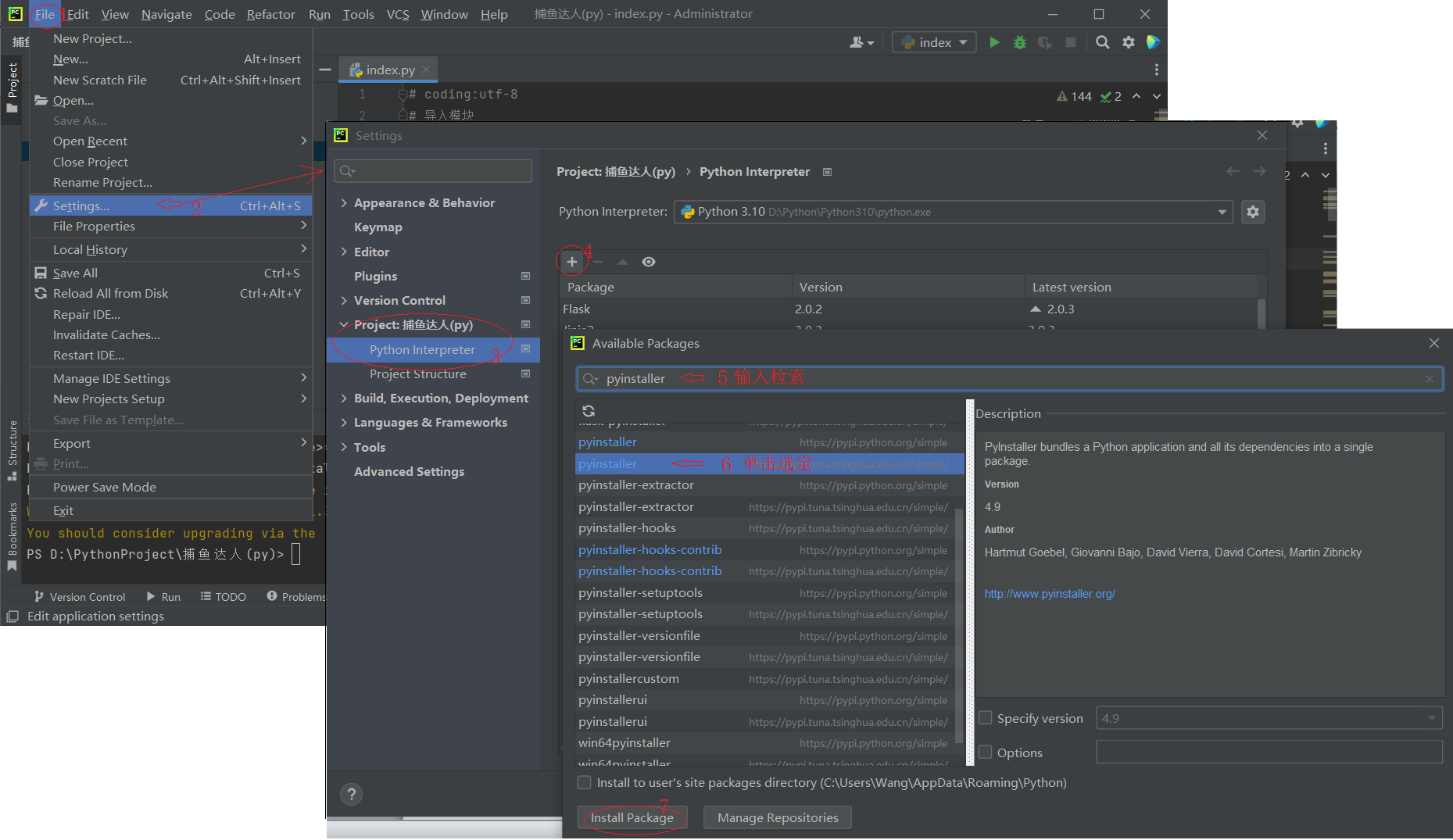Screen dimensions: 1453x840
Task: Reload the package list with refresh icon
Action: (588, 411)
